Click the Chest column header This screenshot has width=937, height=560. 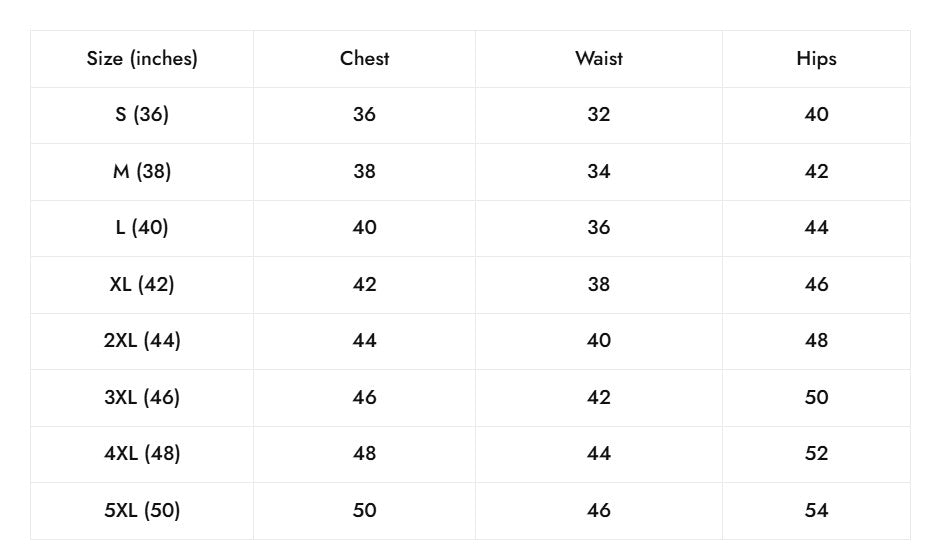[x=364, y=58]
